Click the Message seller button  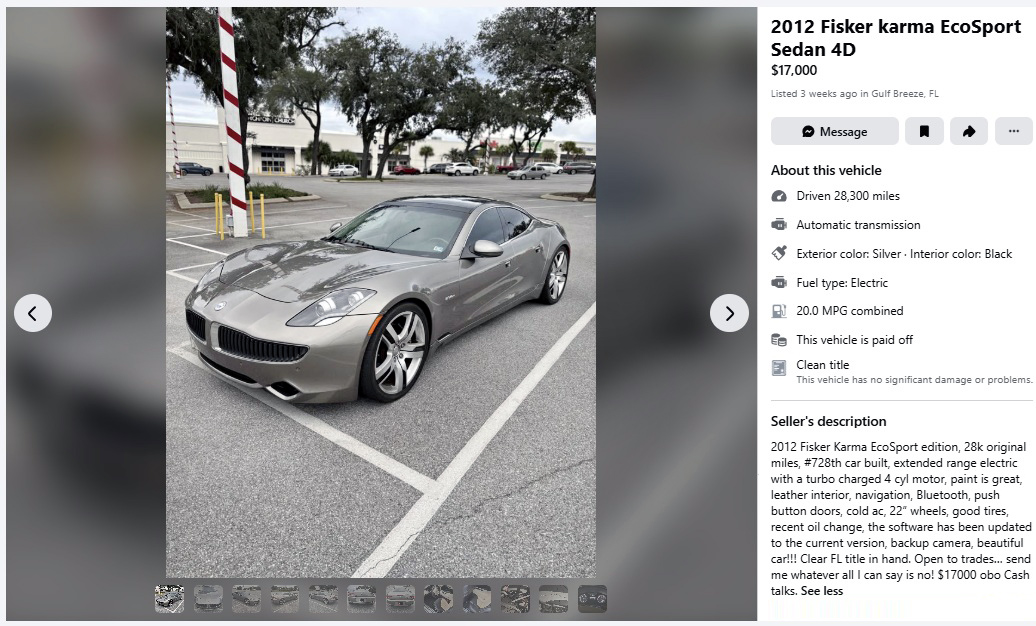click(834, 132)
